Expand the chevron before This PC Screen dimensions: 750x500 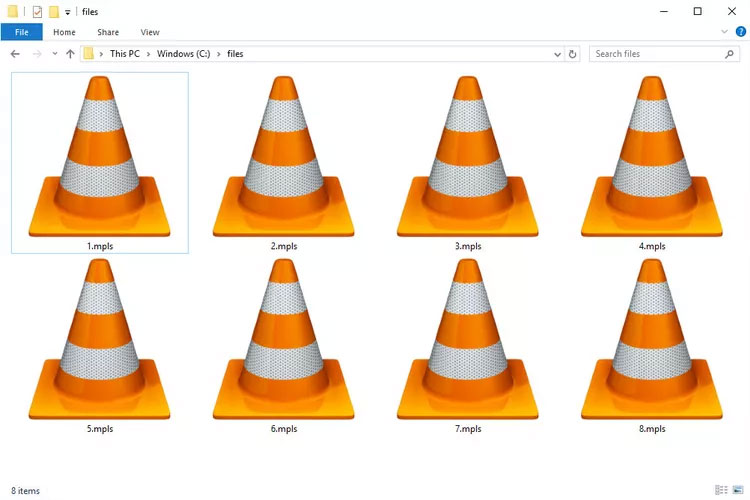point(101,54)
